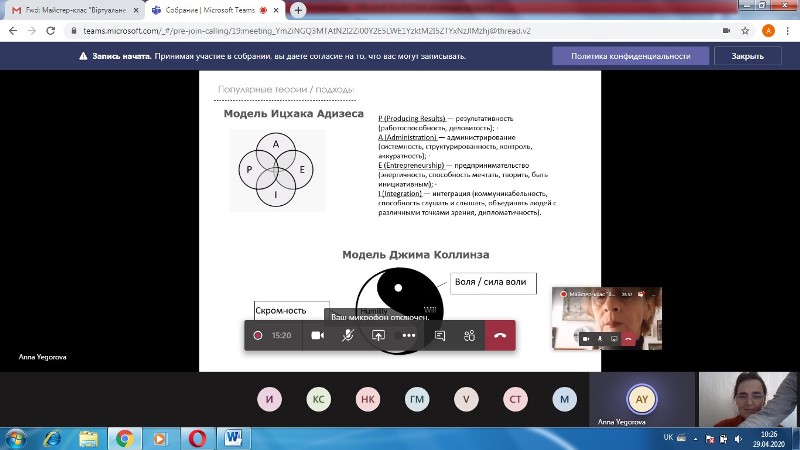
Task: Click slide heading Модель Ицхака Адизеса
Action: [293, 114]
